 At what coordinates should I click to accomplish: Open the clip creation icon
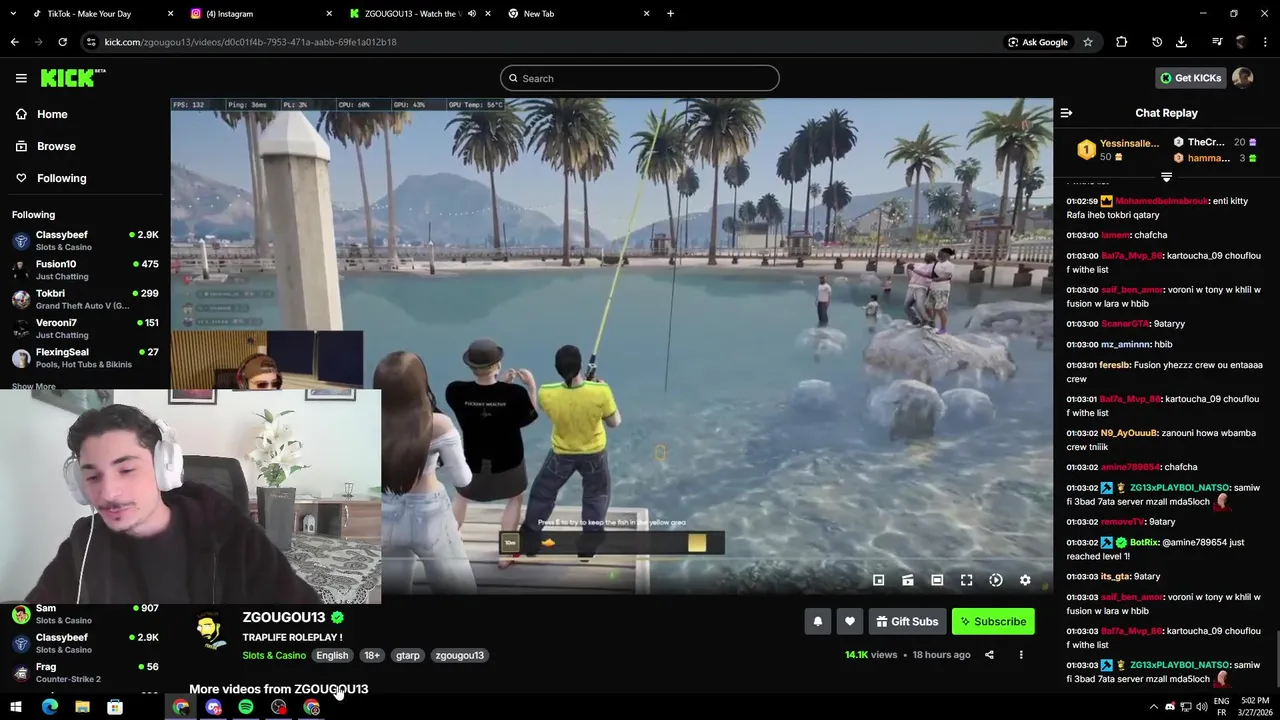coord(908,580)
